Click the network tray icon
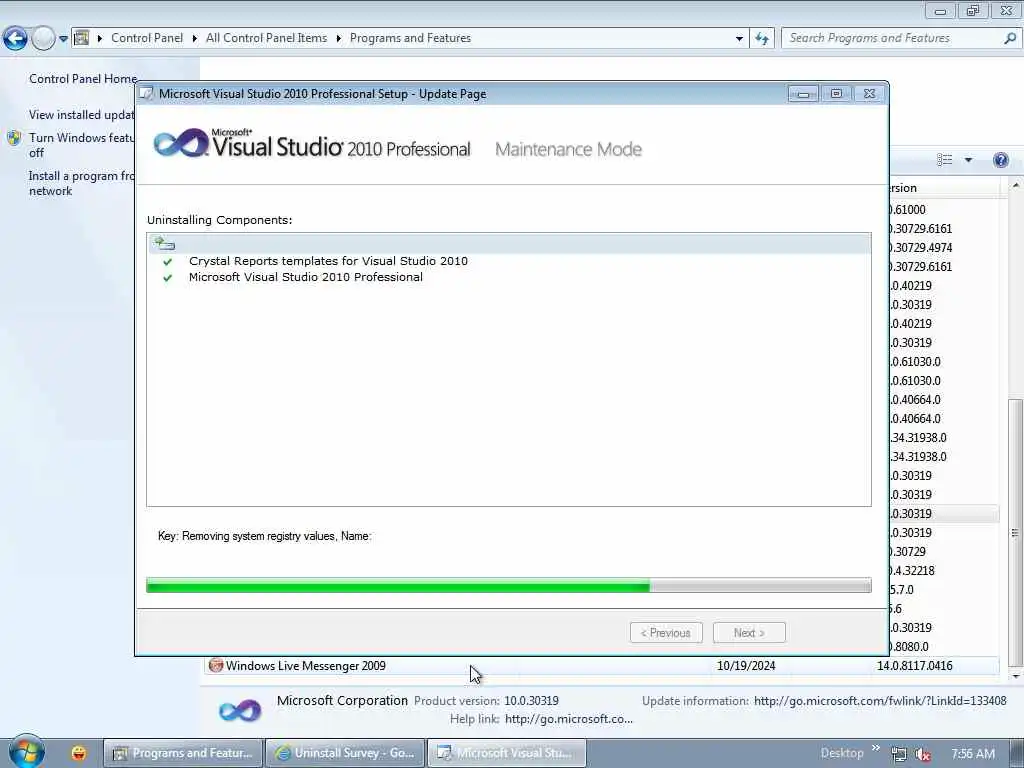This screenshot has height=768, width=1024. 899,754
